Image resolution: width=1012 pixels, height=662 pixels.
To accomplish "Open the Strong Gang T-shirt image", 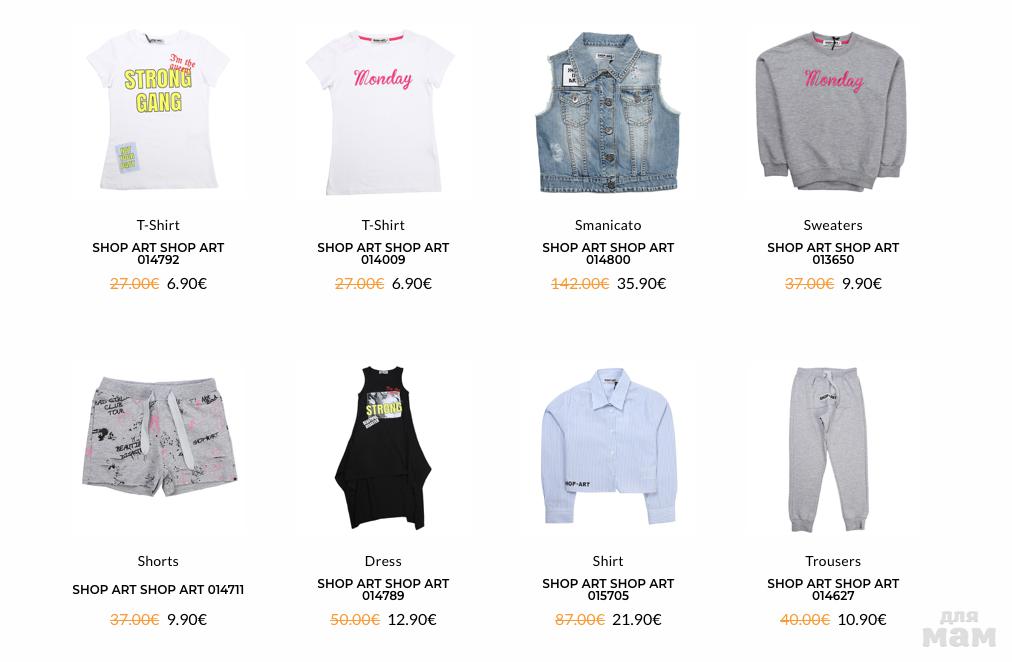I will [x=158, y=110].
